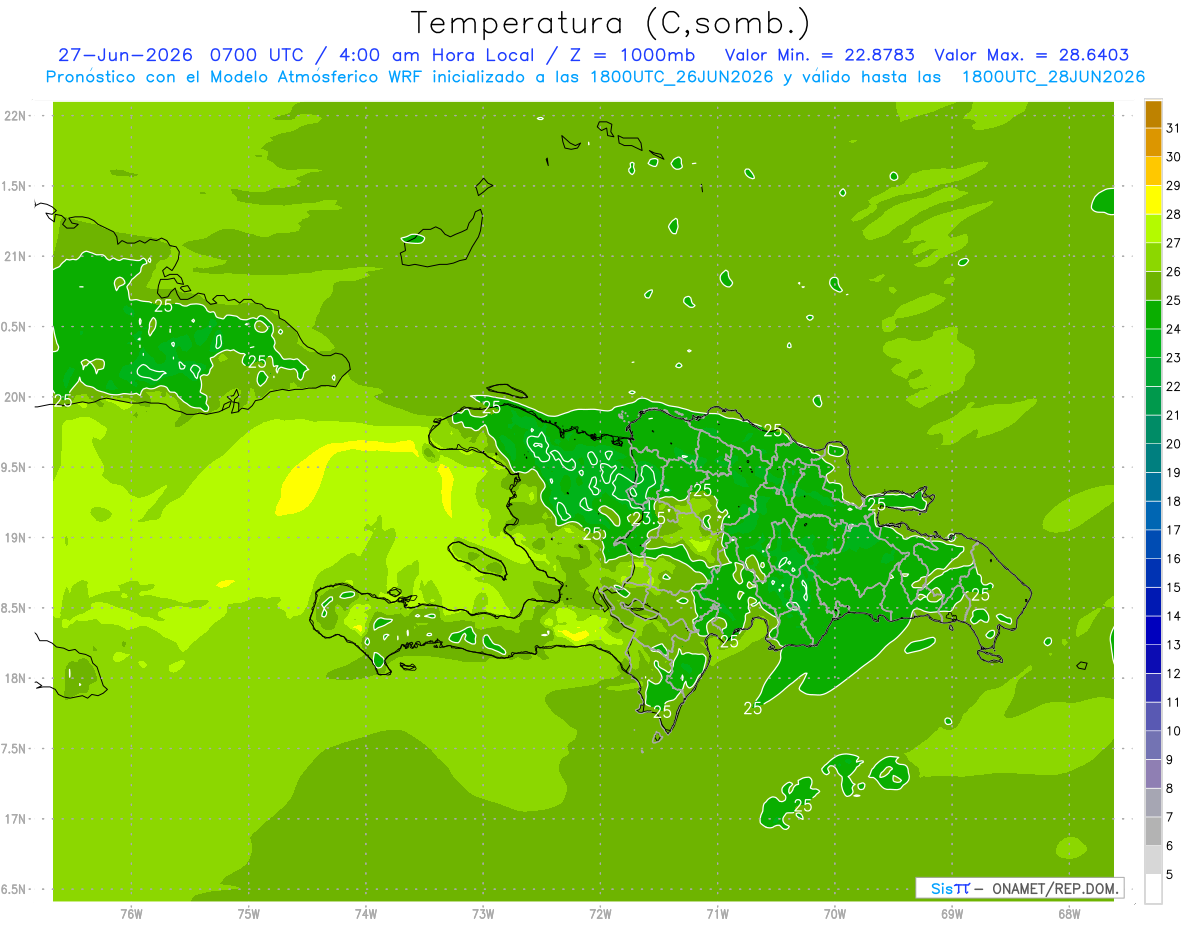
Task: Click the "Valor Max. = 28.6403" value
Action: [1031, 55]
